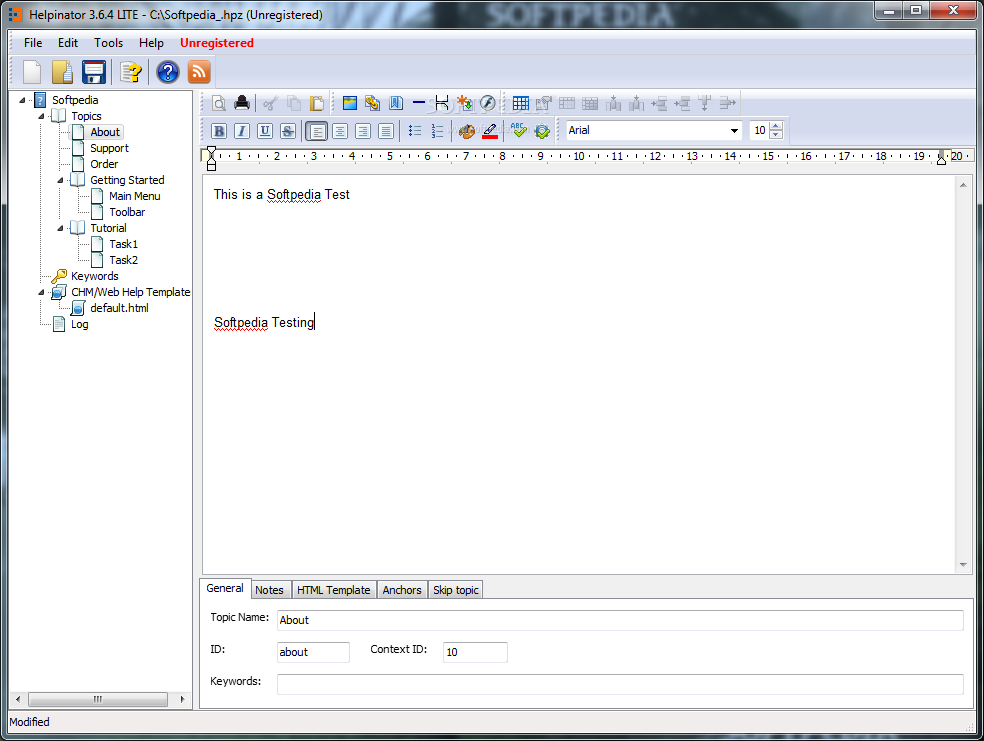Click the orange RSS feed icon
Image resolution: width=984 pixels, height=741 pixels.
(199, 72)
